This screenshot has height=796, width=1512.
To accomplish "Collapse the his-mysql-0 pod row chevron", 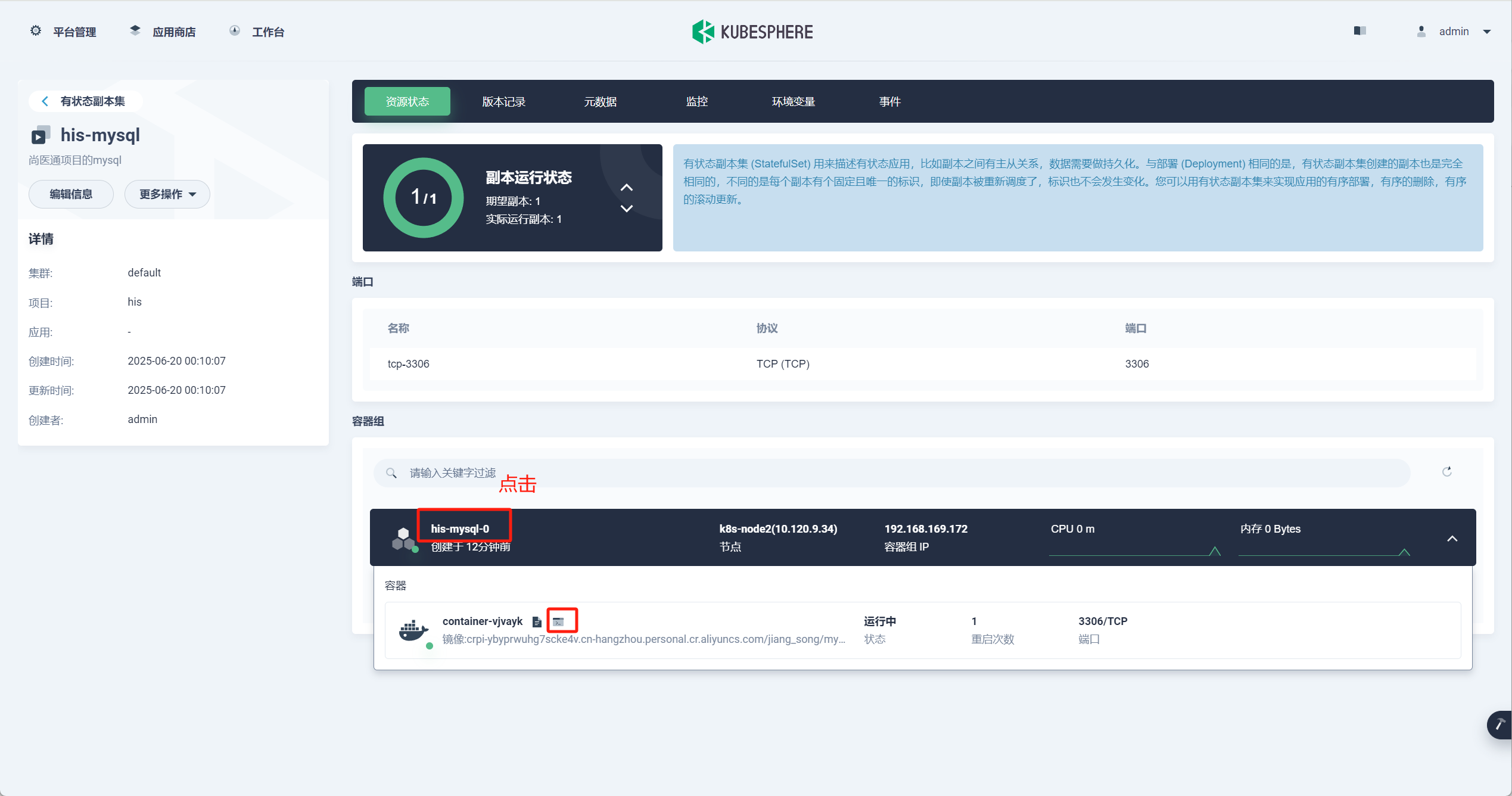I will (1452, 539).
